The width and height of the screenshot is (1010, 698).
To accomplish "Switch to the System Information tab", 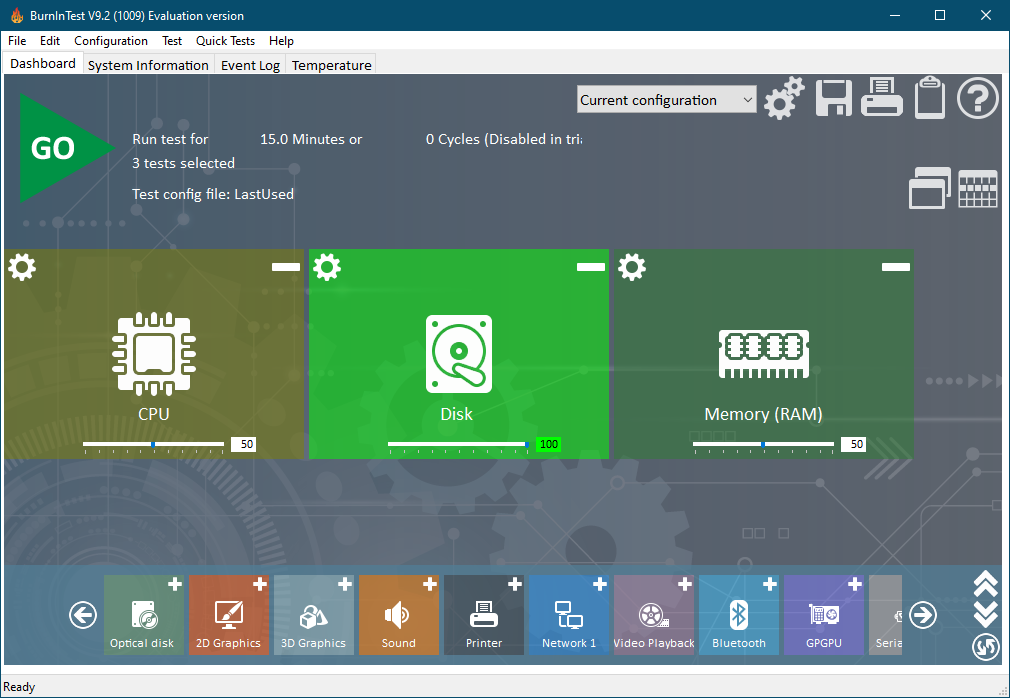I will coord(148,65).
